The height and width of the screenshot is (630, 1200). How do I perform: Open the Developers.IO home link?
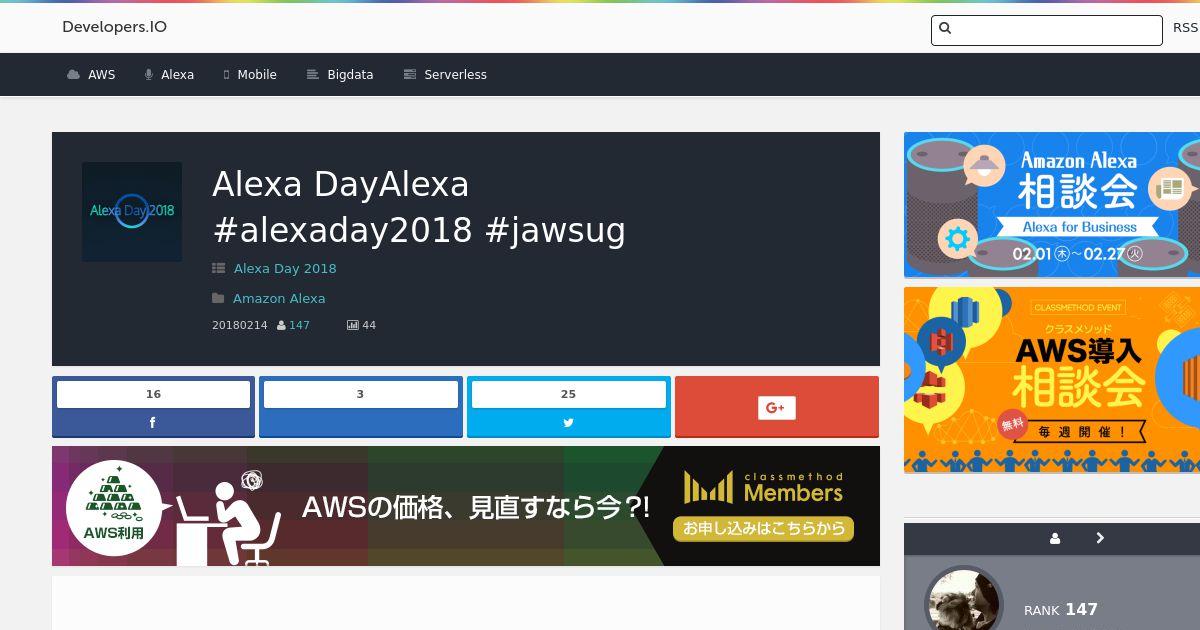114,27
